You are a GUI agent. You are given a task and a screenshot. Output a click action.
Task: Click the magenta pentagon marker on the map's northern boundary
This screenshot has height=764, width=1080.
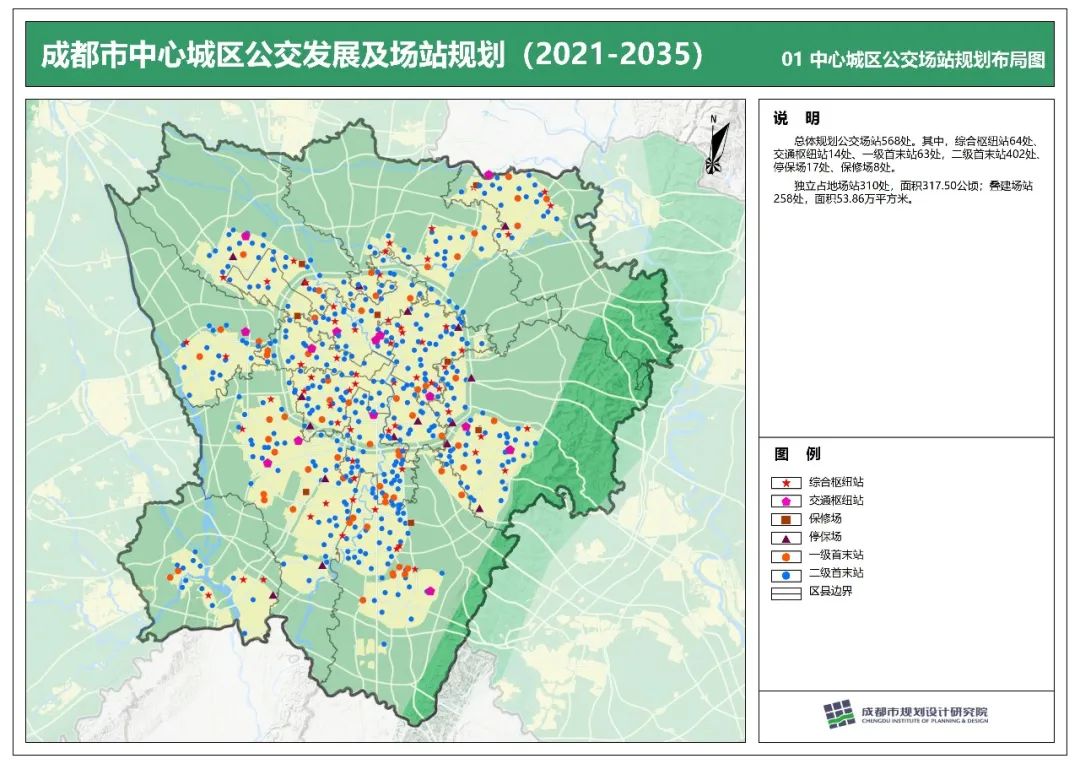point(488,175)
